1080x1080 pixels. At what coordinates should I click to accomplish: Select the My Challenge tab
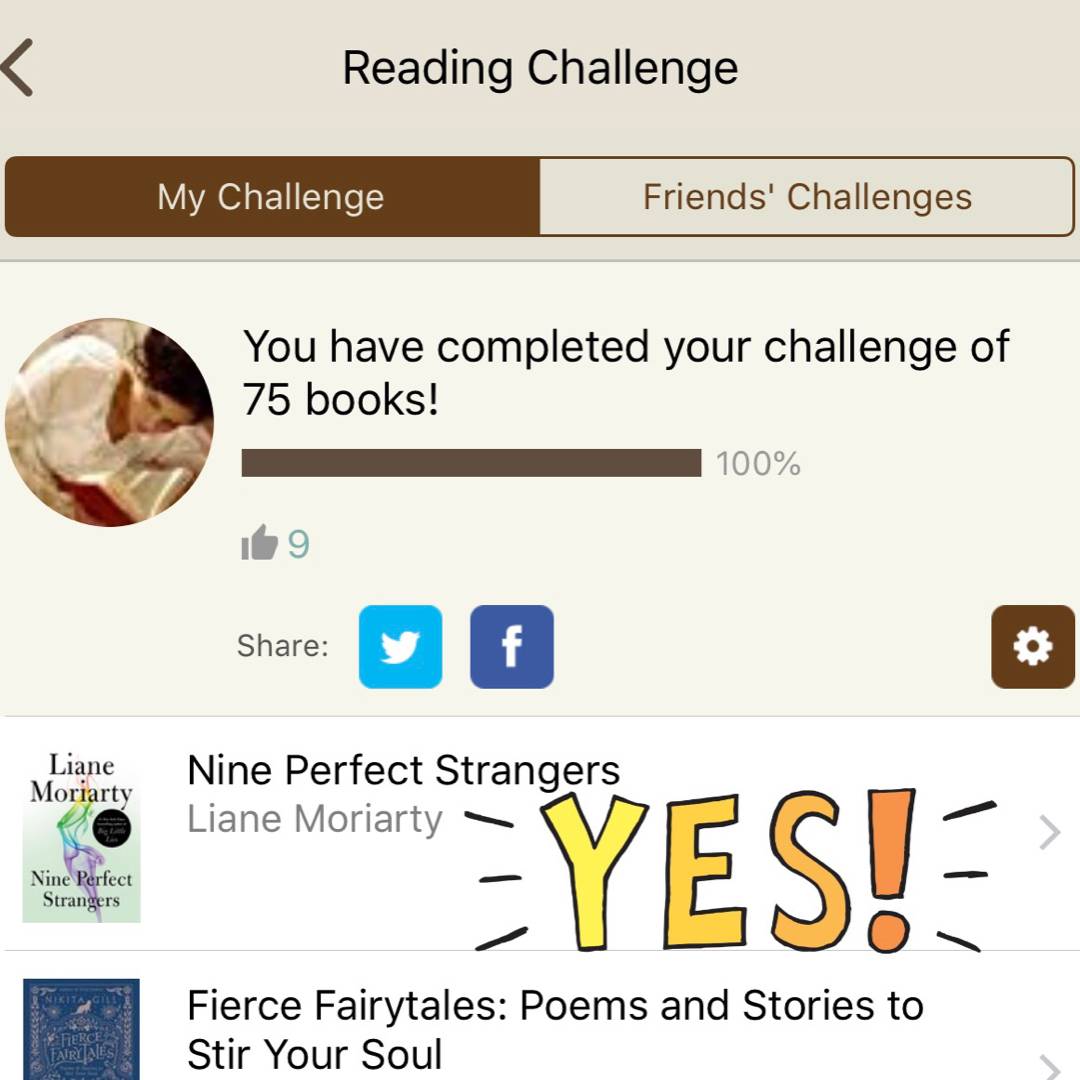[x=271, y=197]
